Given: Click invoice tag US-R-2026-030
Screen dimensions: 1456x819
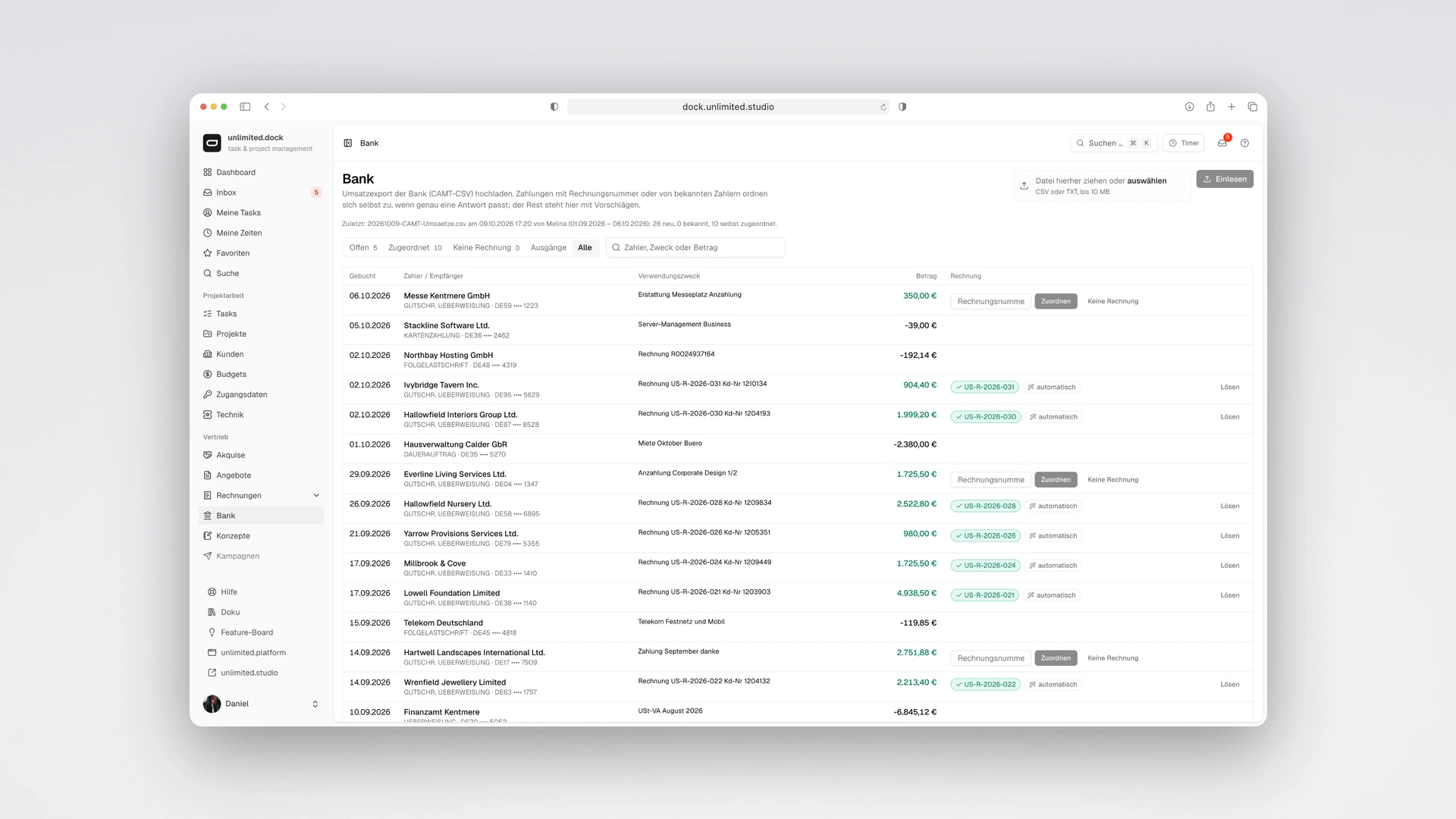Looking at the screenshot, I should [986, 417].
